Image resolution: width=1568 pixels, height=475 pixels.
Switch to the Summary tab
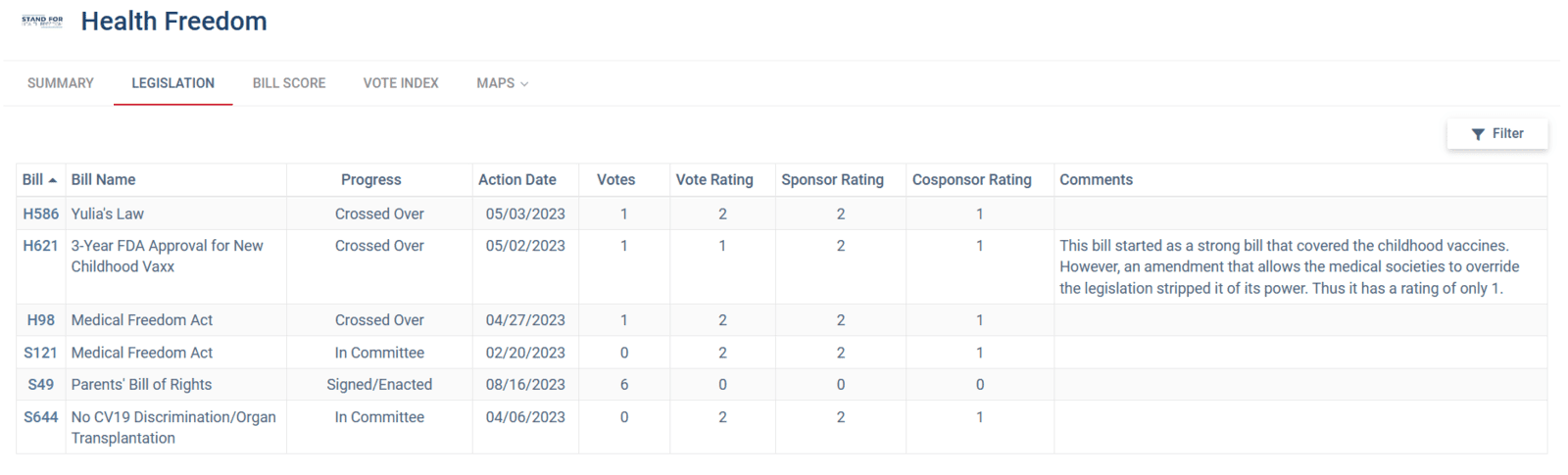coord(61,83)
